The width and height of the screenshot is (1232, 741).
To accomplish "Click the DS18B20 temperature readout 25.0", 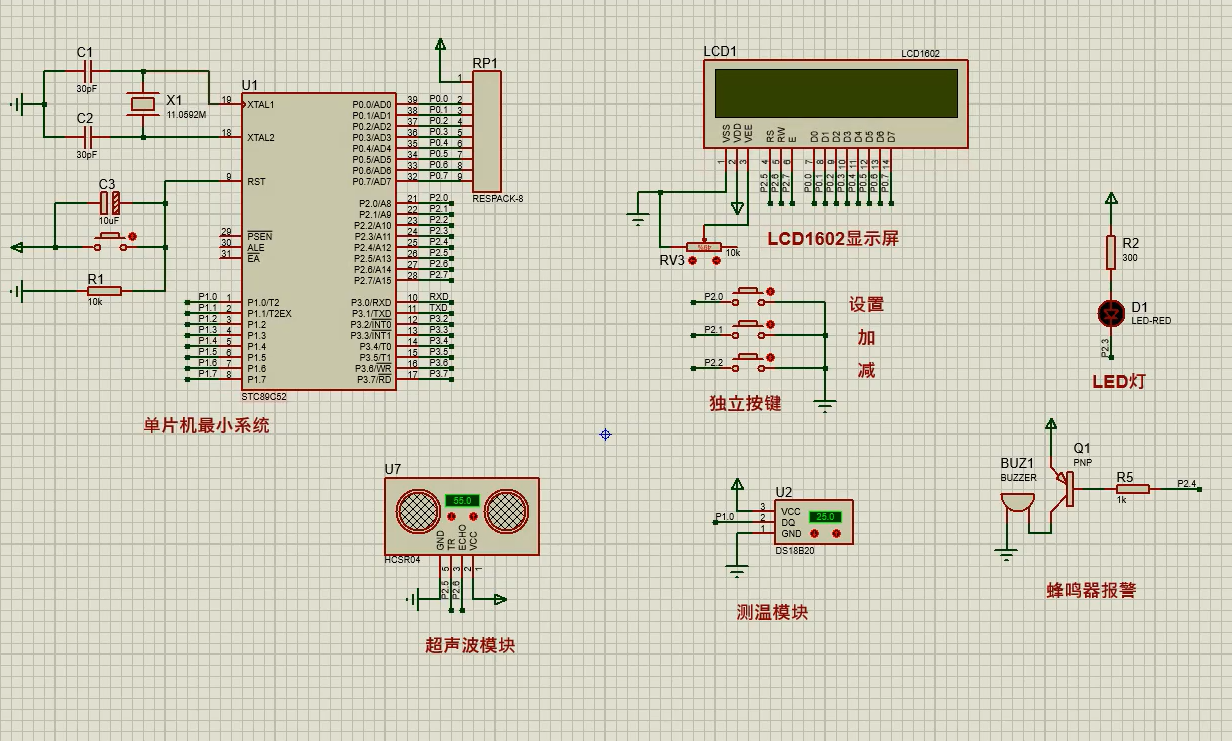I will click(825, 517).
